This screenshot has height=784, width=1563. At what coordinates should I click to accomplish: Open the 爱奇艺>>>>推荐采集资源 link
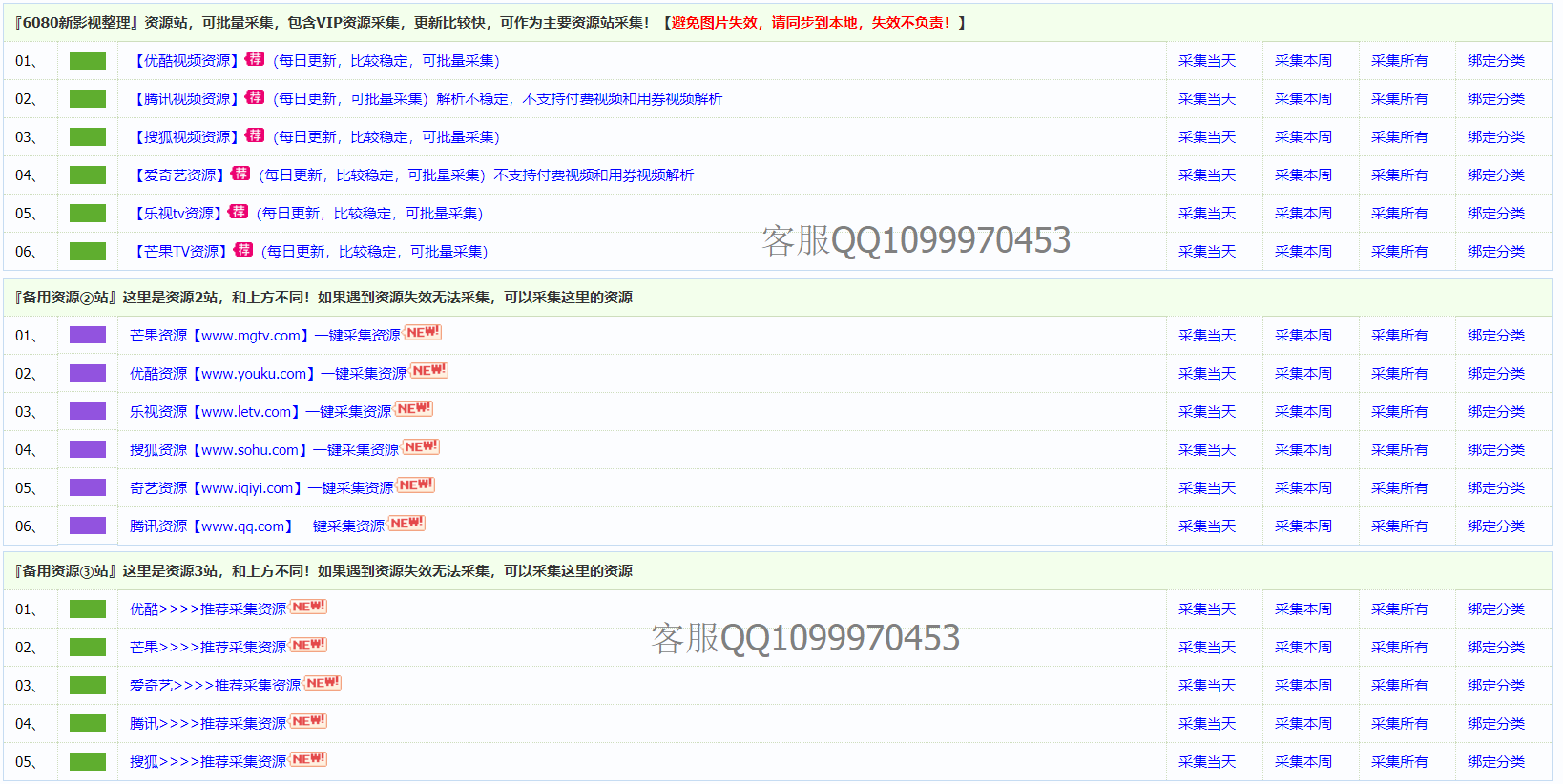216,686
